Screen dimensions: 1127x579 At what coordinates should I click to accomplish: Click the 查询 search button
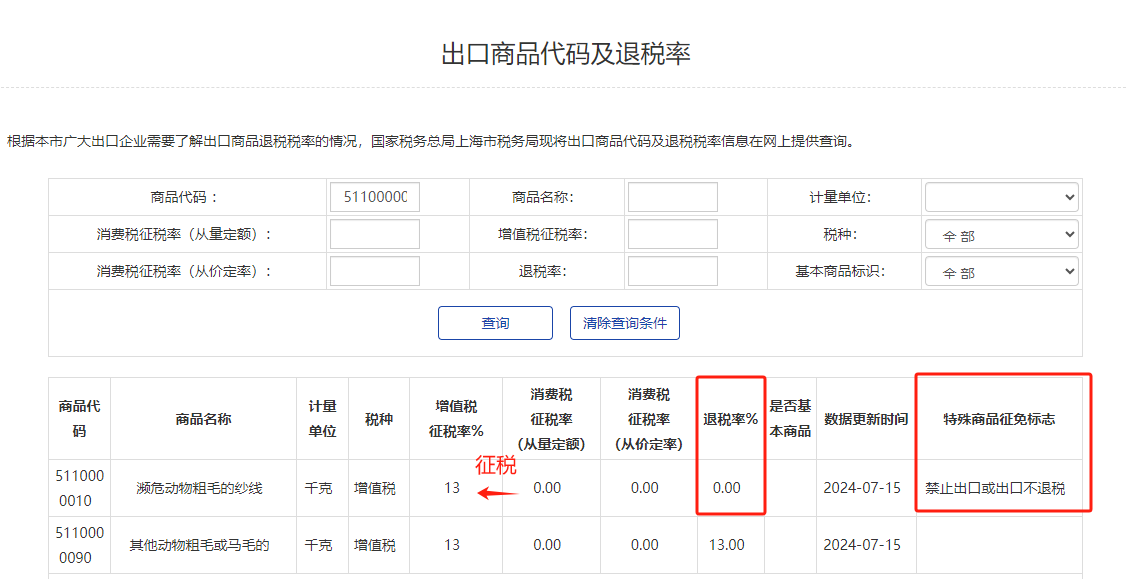tap(495, 323)
